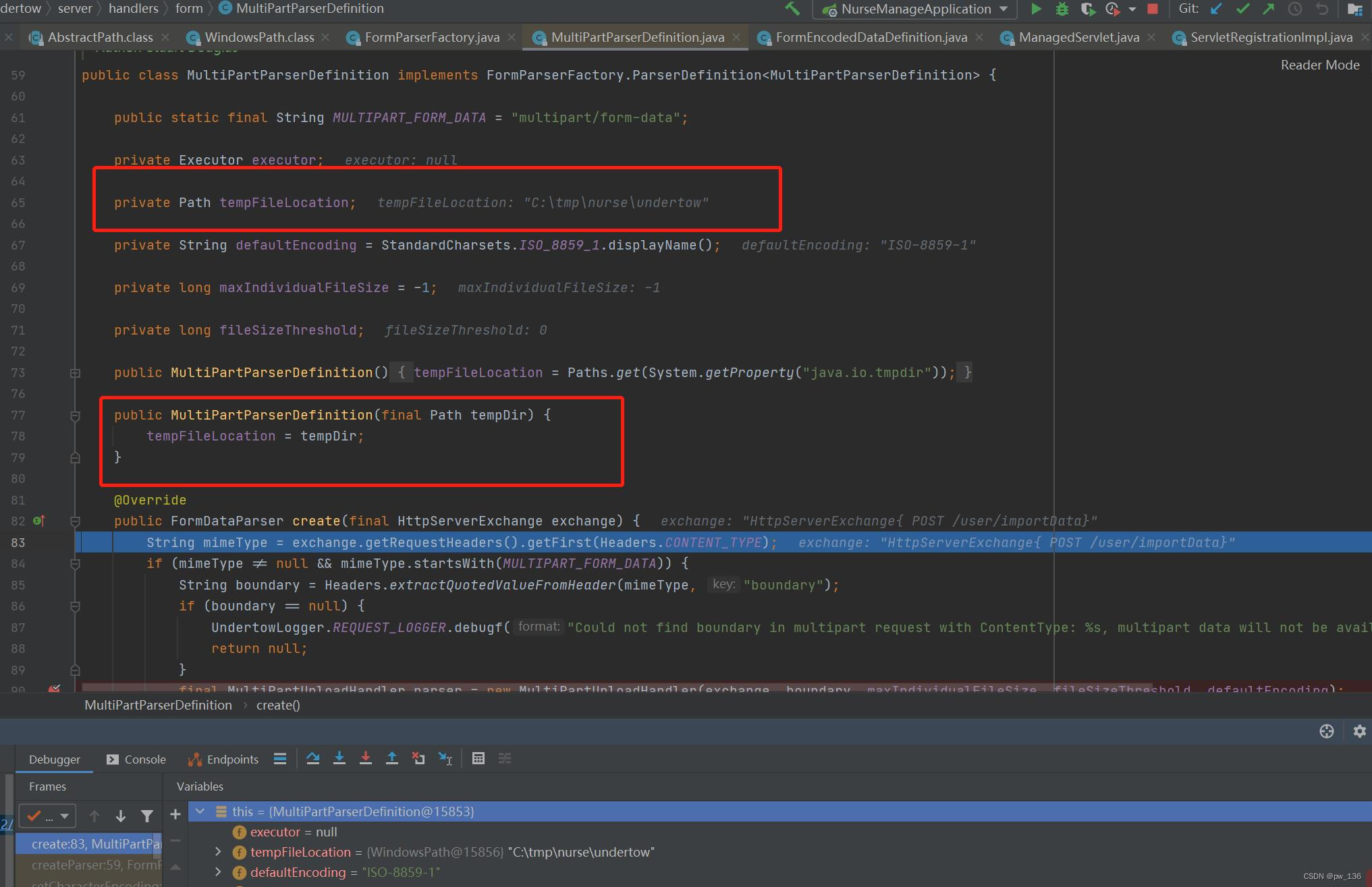
Task: Toggle the breakpoint on line 90
Action: tap(55, 689)
